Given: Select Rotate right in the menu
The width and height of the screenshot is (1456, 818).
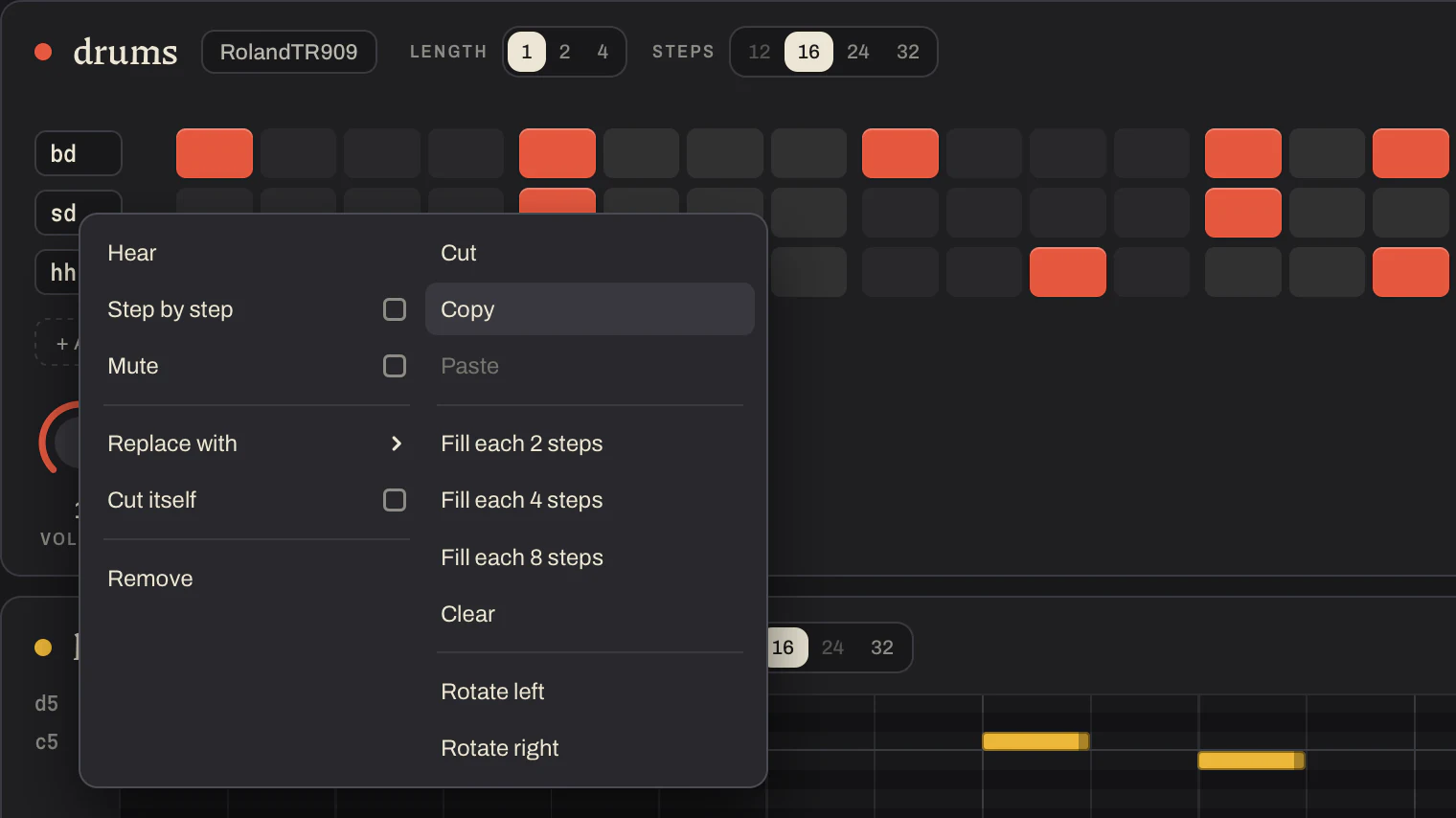Looking at the screenshot, I should point(500,748).
